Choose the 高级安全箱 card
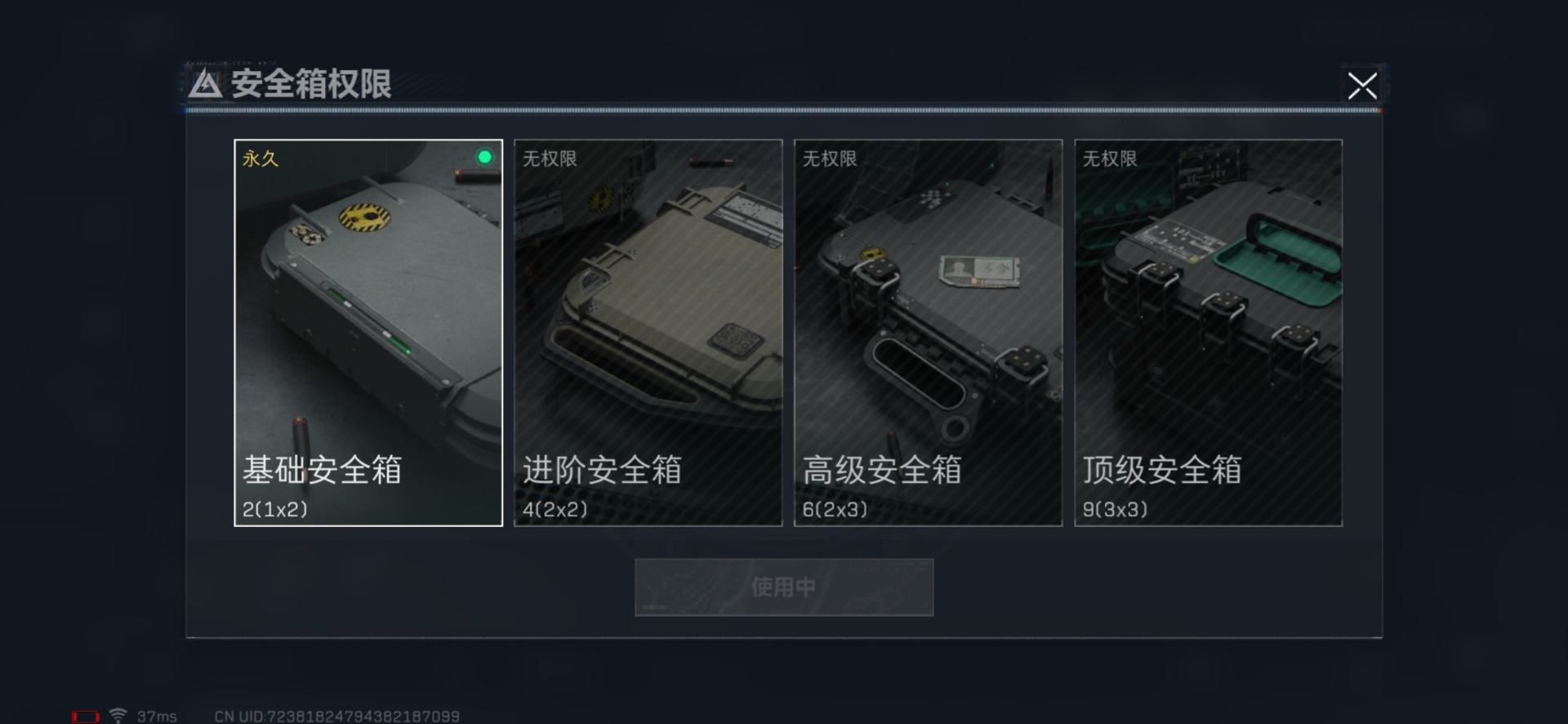Screen dimensions: 1568x724 929,333
